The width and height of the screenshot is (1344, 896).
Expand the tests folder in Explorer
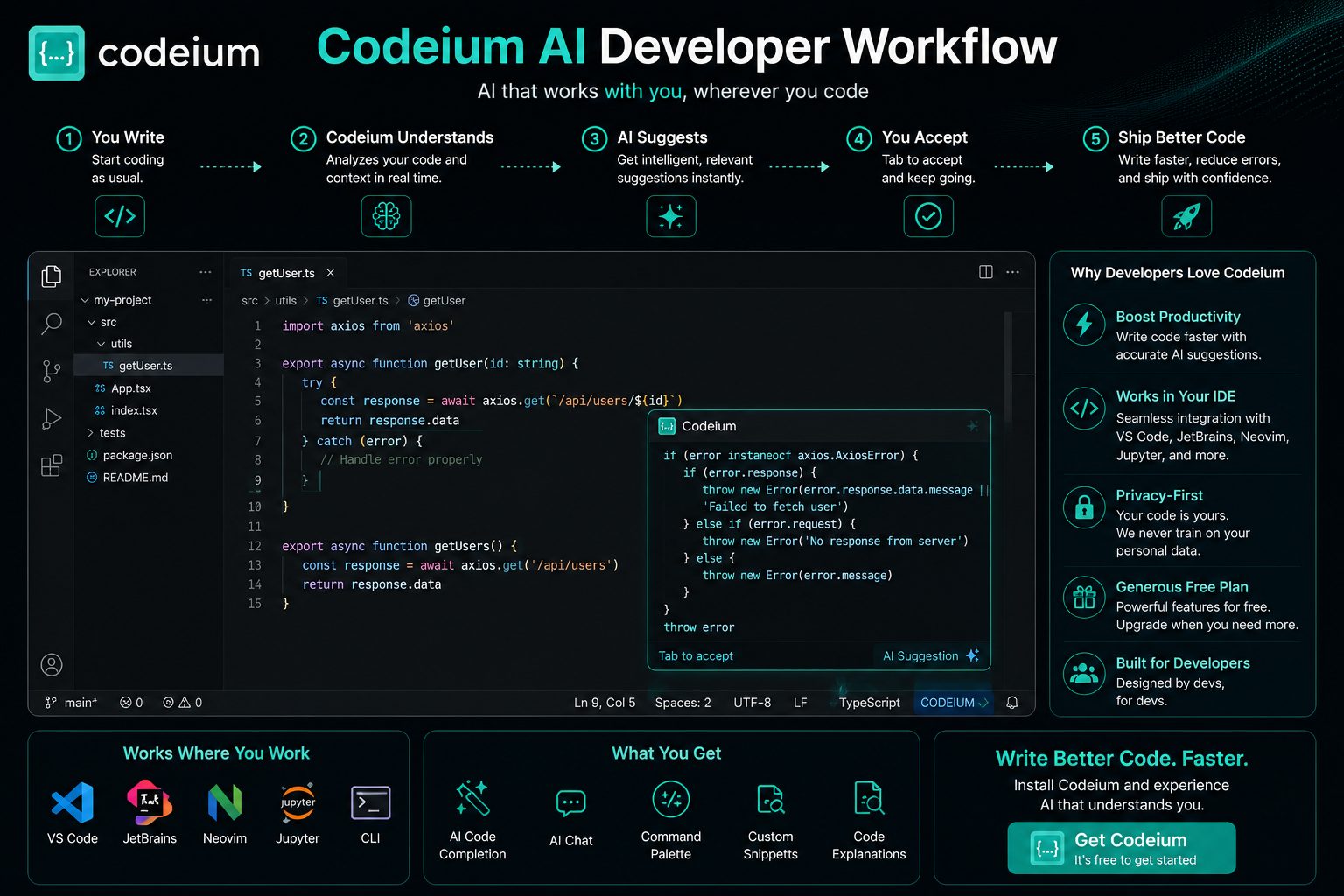coord(91,433)
